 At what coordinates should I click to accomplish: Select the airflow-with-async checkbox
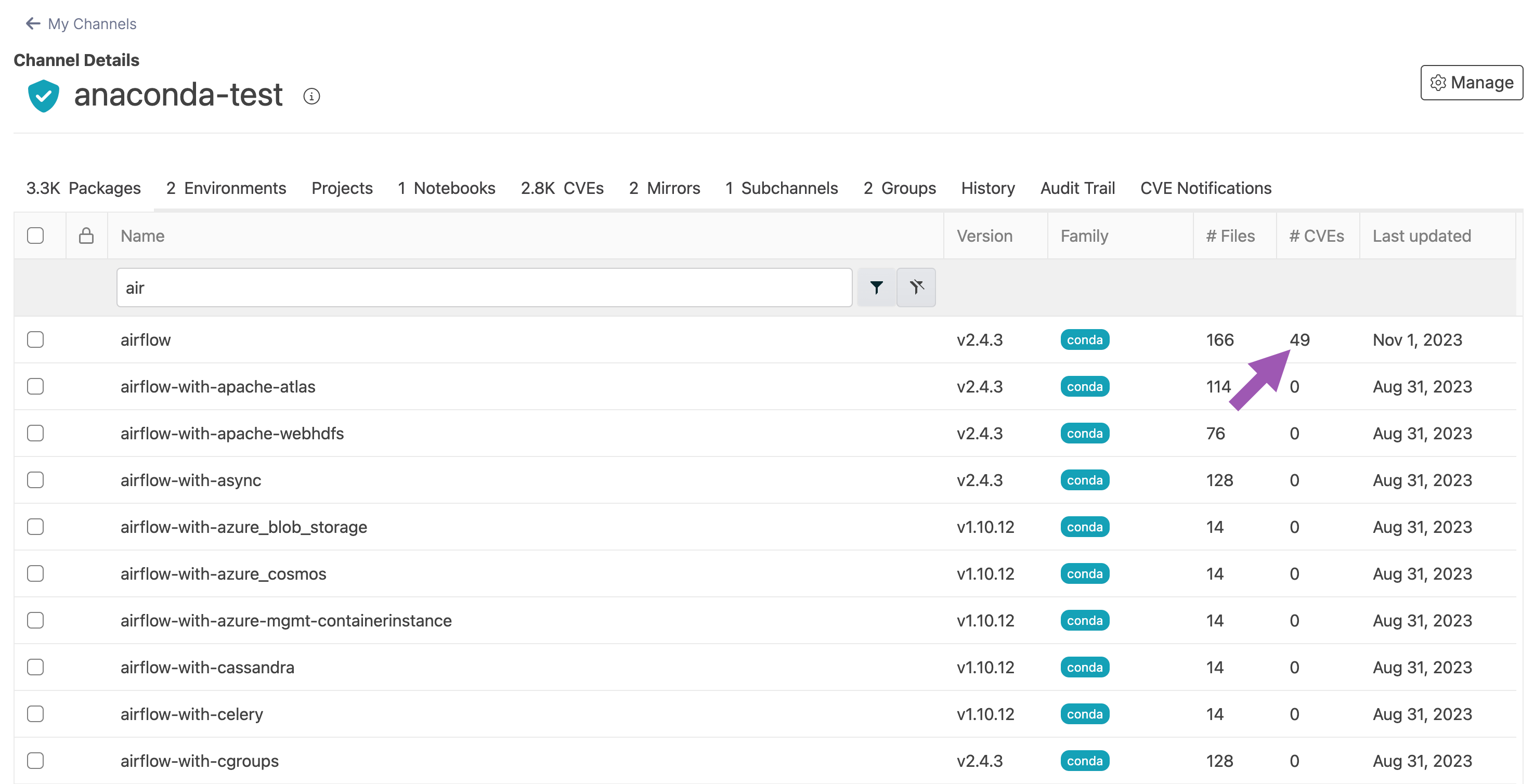tap(36, 480)
